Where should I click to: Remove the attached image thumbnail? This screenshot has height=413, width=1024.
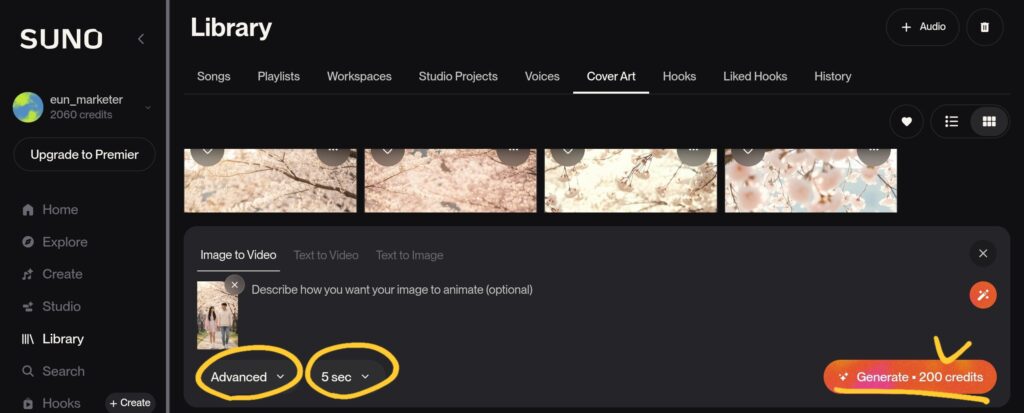(x=235, y=285)
